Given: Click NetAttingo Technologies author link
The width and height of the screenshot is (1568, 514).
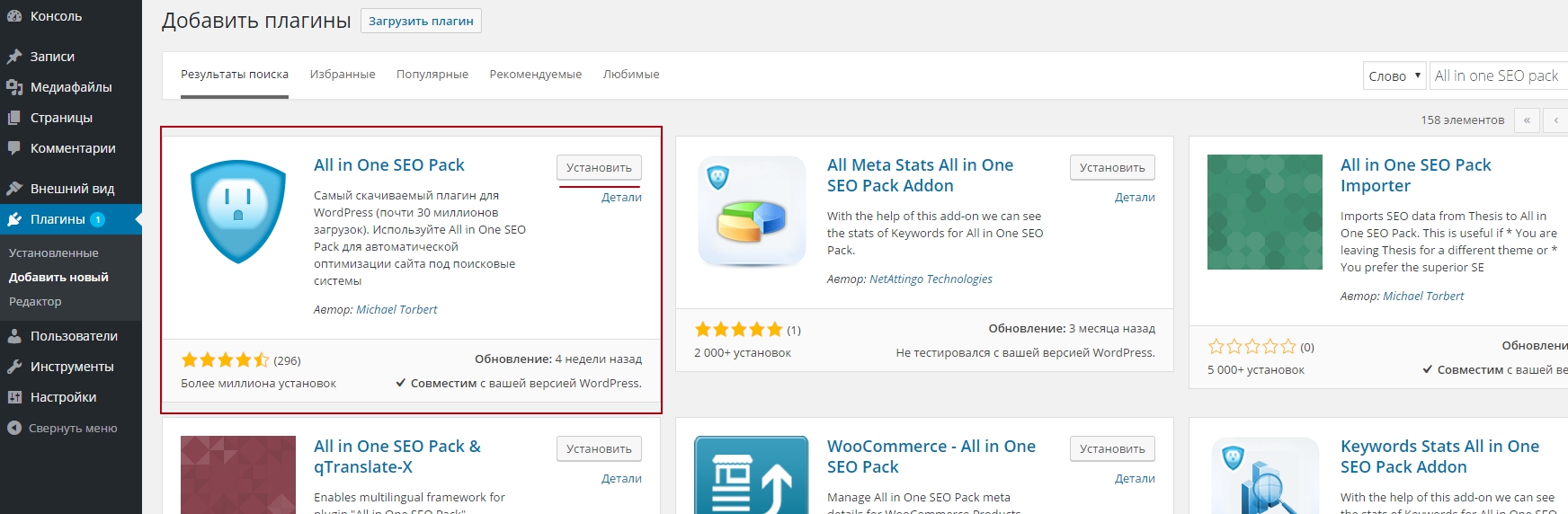Looking at the screenshot, I should (931, 279).
